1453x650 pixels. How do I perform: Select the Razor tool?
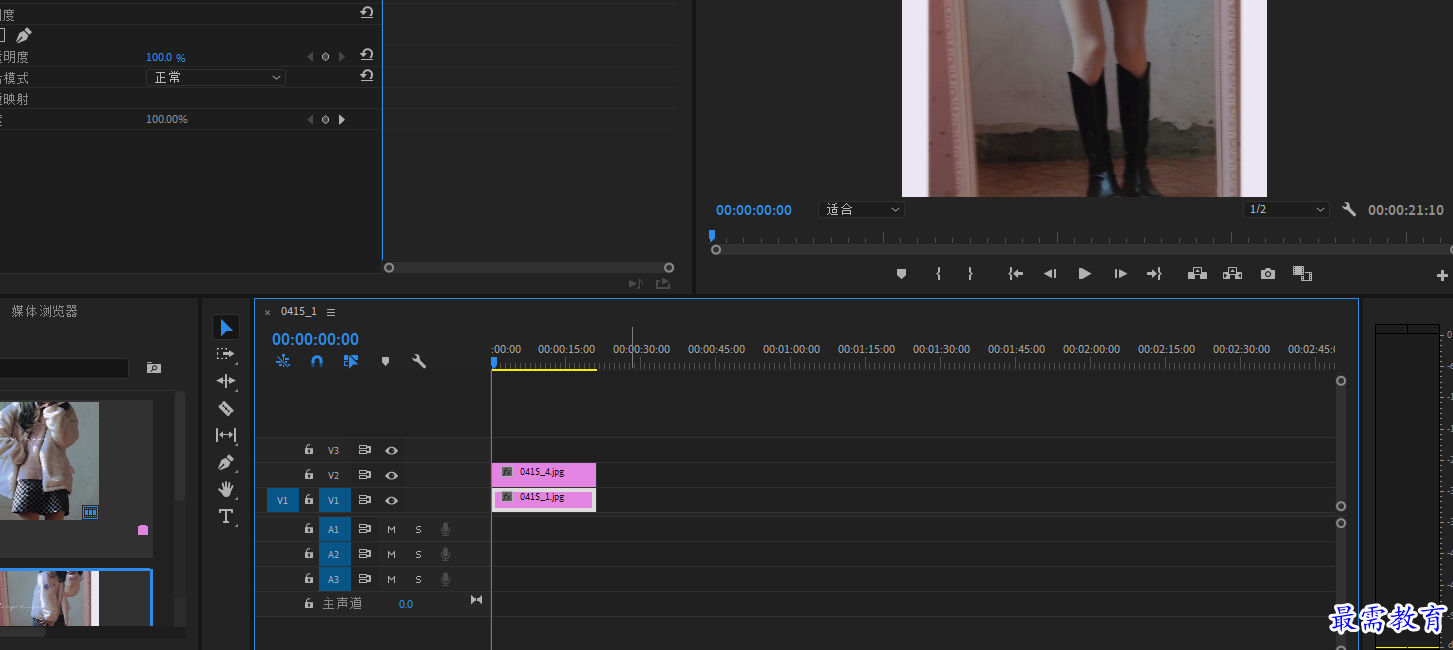(x=226, y=408)
